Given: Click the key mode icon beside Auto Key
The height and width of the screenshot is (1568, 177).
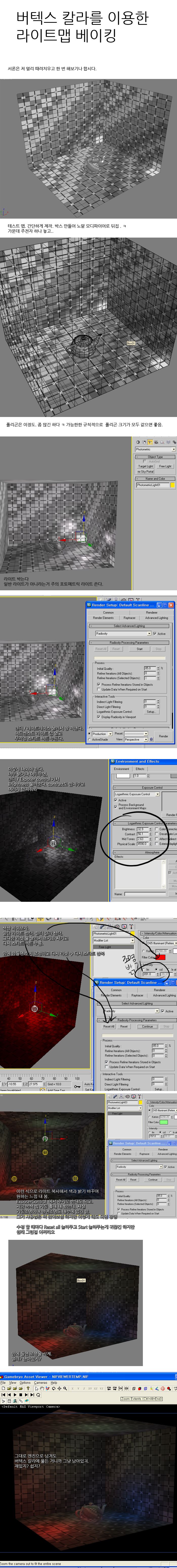Looking at the screenshot, I should [77, 1086].
